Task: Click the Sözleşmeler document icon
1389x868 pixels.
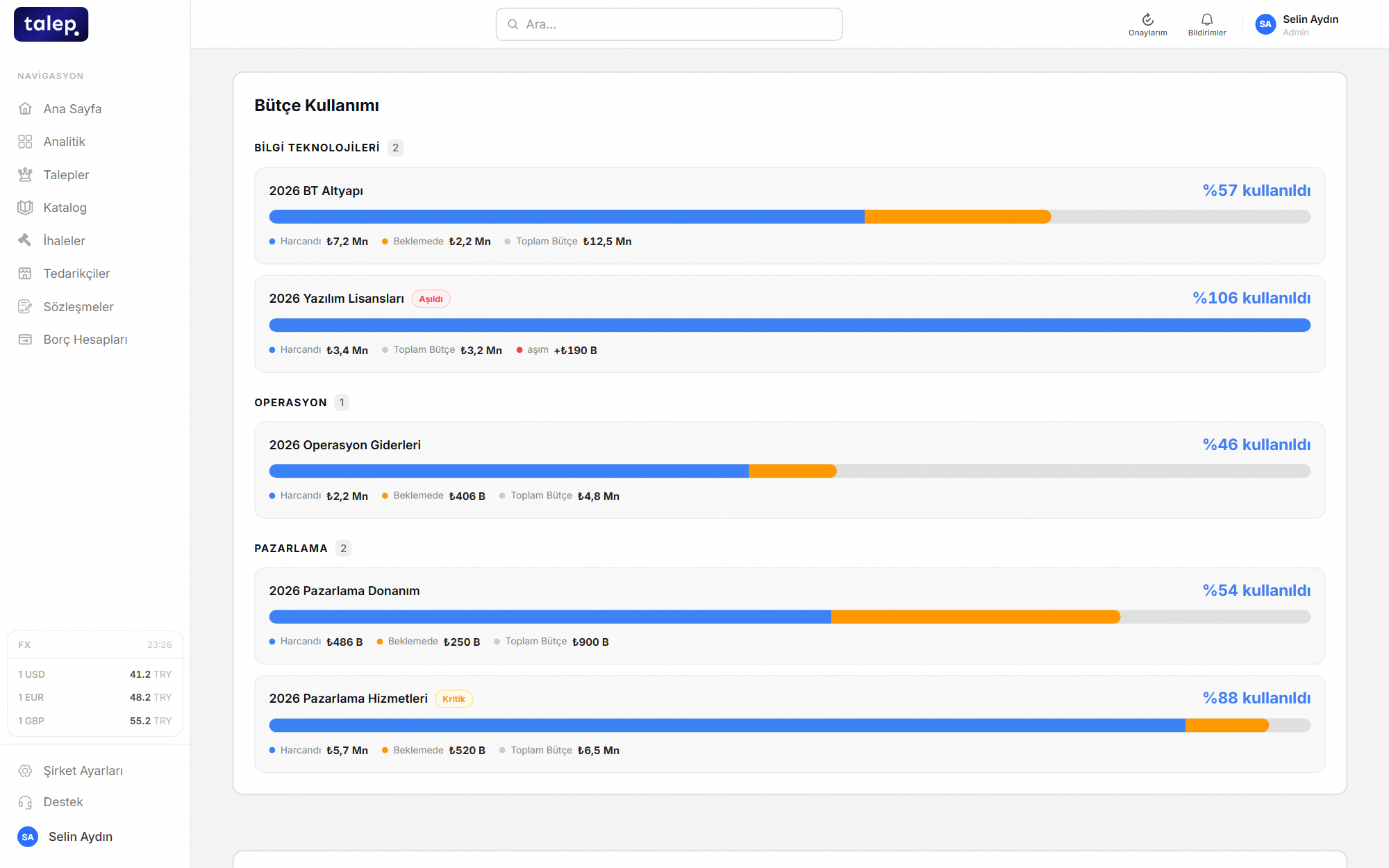Action: (x=25, y=306)
